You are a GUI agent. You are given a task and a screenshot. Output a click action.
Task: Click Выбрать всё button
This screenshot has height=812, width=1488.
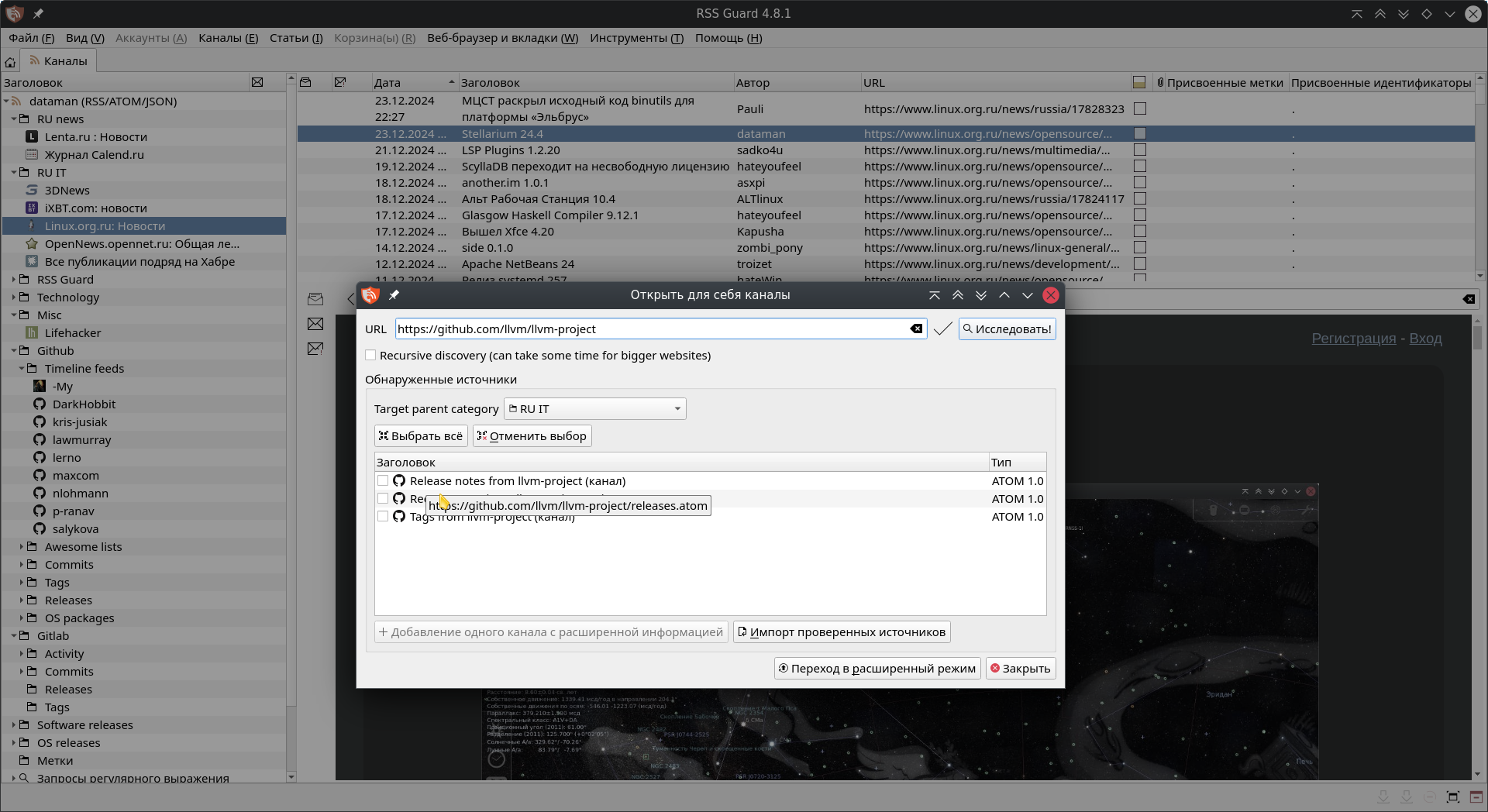(421, 436)
